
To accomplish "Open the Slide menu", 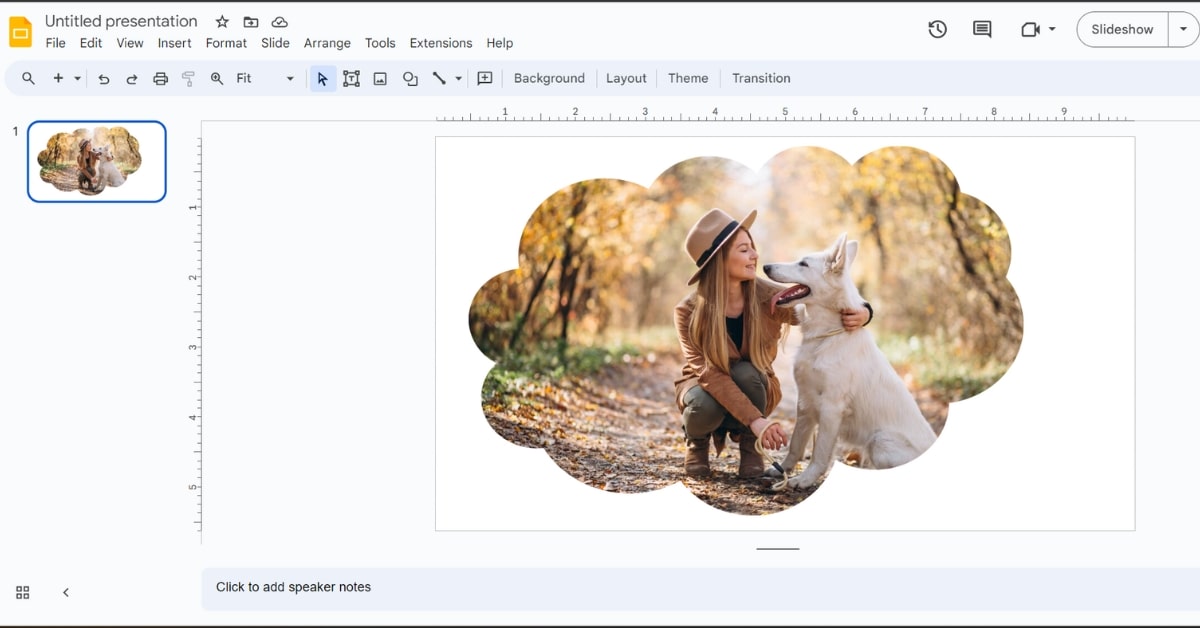I will [275, 43].
